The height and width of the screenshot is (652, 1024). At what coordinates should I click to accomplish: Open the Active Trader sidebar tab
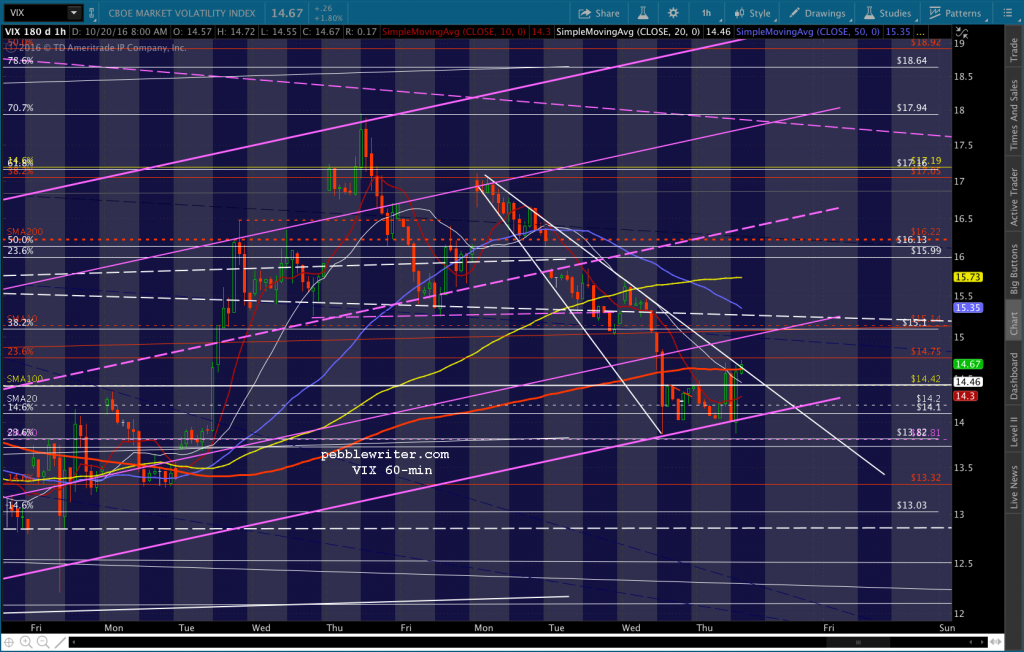(1014, 197)
